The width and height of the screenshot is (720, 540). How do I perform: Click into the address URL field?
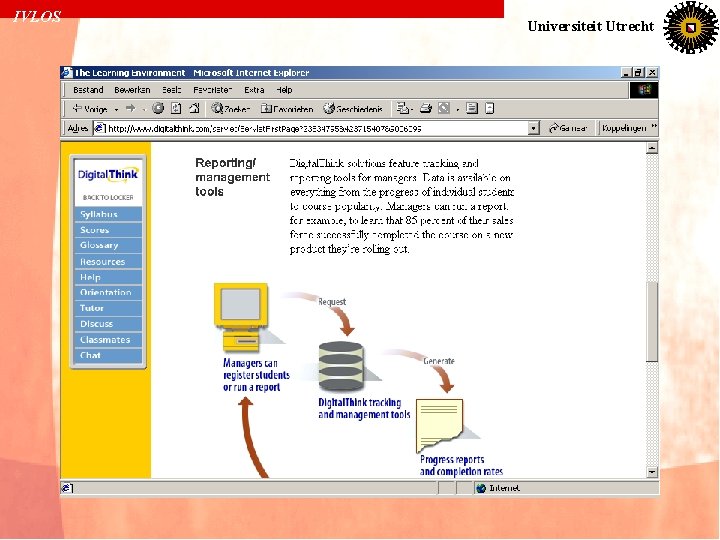317,129
